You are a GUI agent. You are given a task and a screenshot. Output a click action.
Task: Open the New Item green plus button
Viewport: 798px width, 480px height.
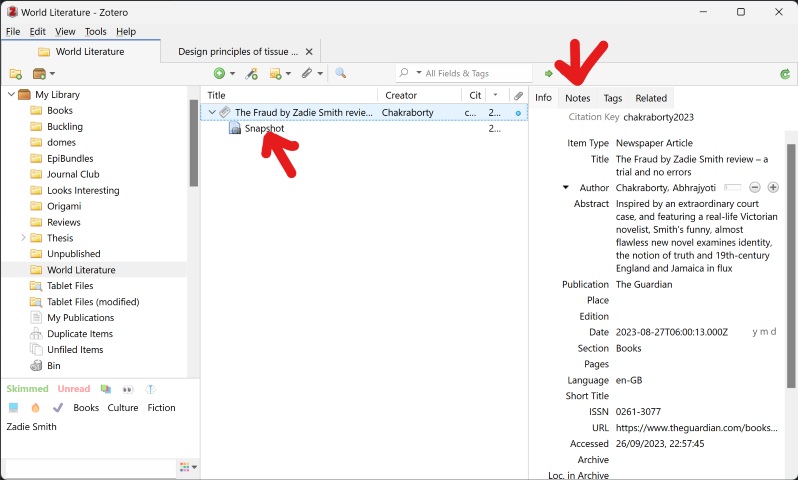[x=219, y=74]
